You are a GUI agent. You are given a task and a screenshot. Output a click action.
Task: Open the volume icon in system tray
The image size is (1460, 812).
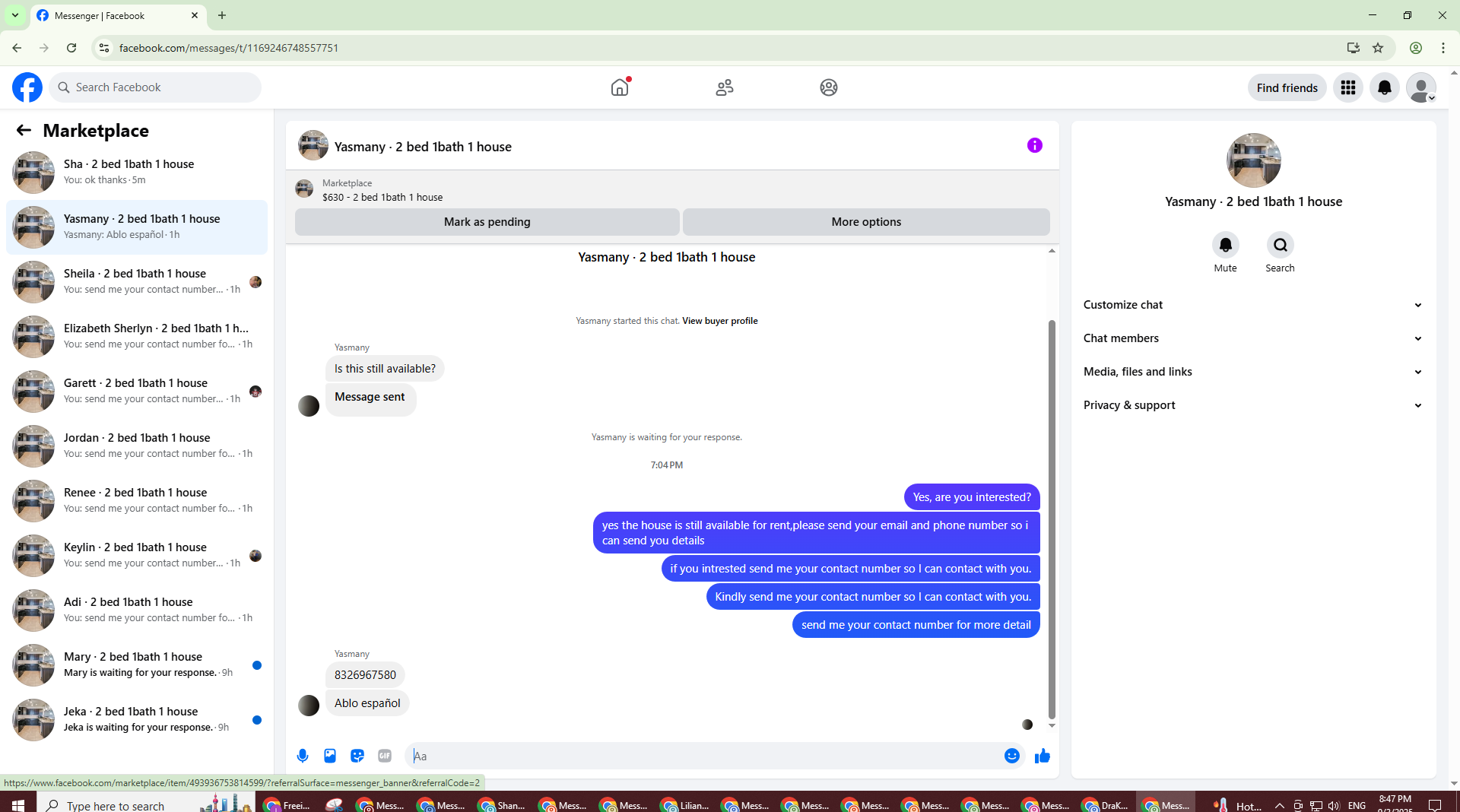point(1333,806)
